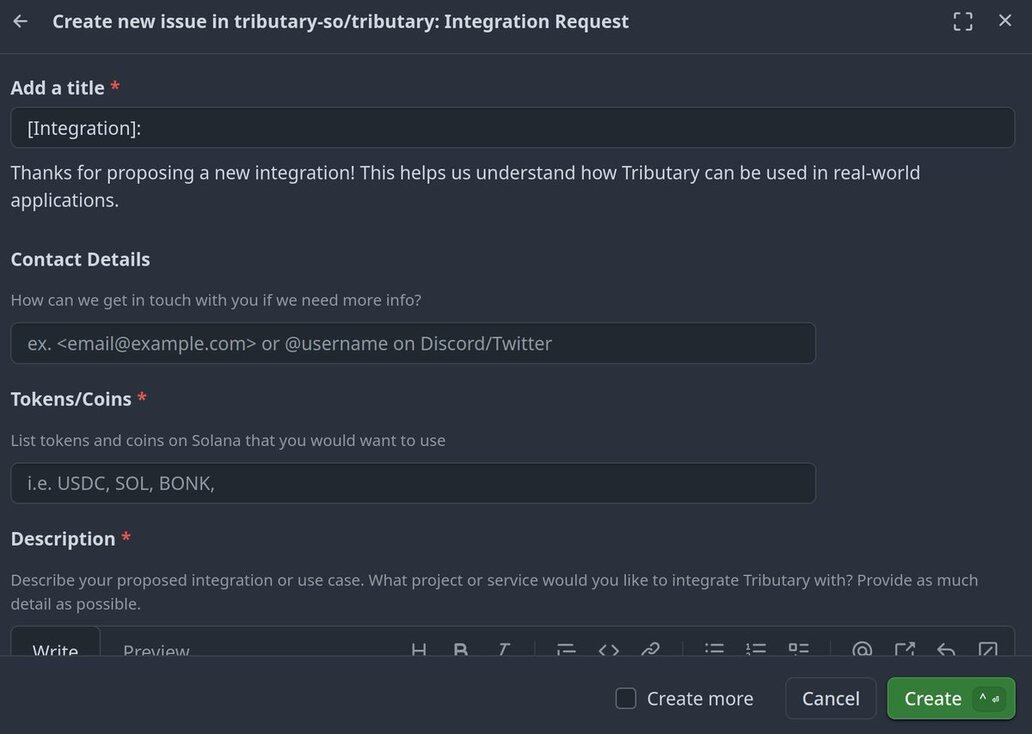Insert a task list
Viewport: 1032px width, 734px height.
798,649
